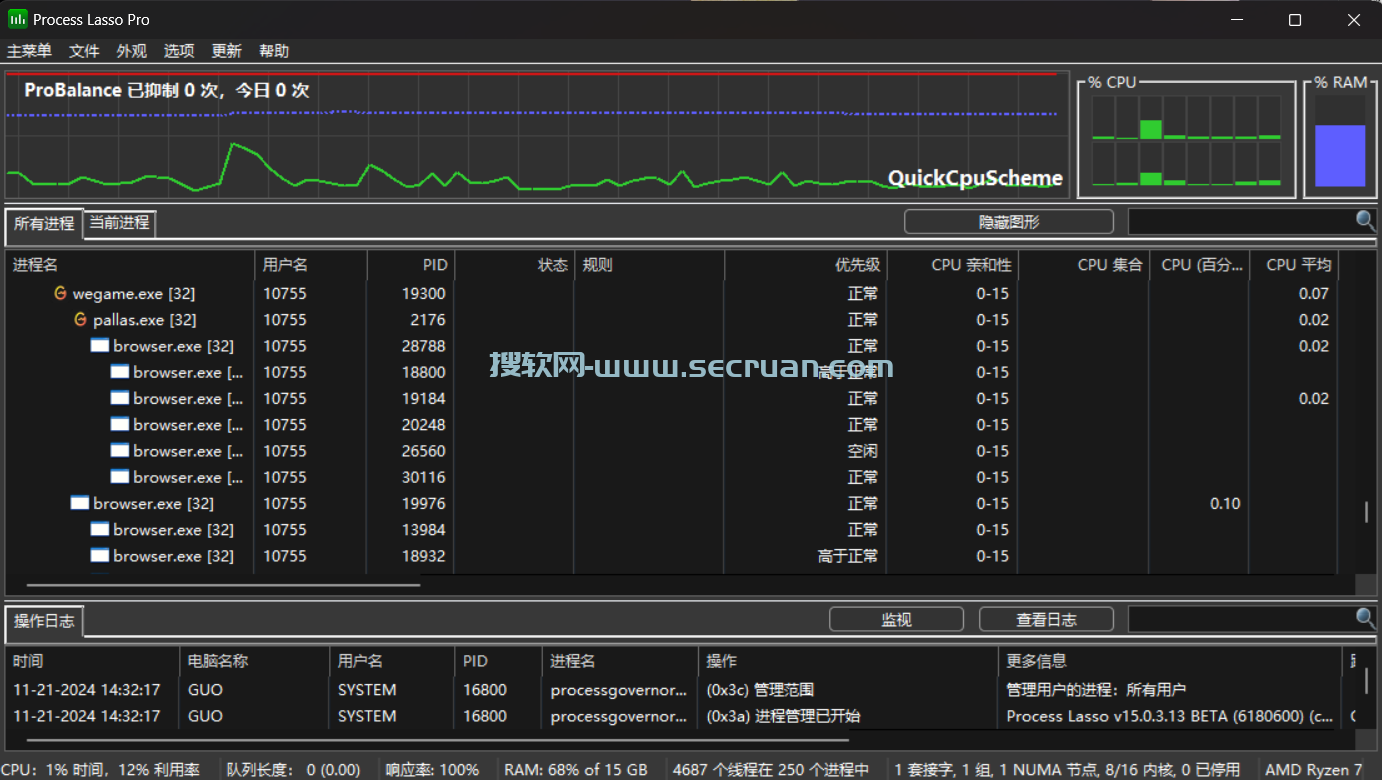The image size is (1382, 780).
Task: Open the 帮助 menu
Action: pyautogui.click(x=274, y=51)
